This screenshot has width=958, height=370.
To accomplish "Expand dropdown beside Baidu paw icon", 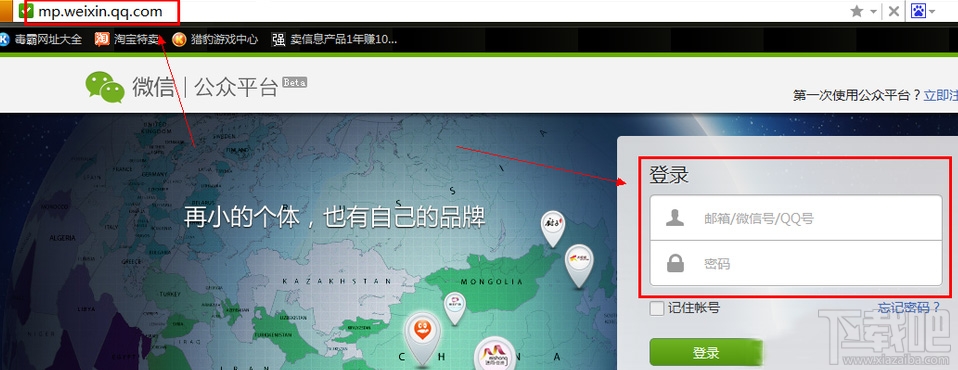I will [x=932, y=12].
